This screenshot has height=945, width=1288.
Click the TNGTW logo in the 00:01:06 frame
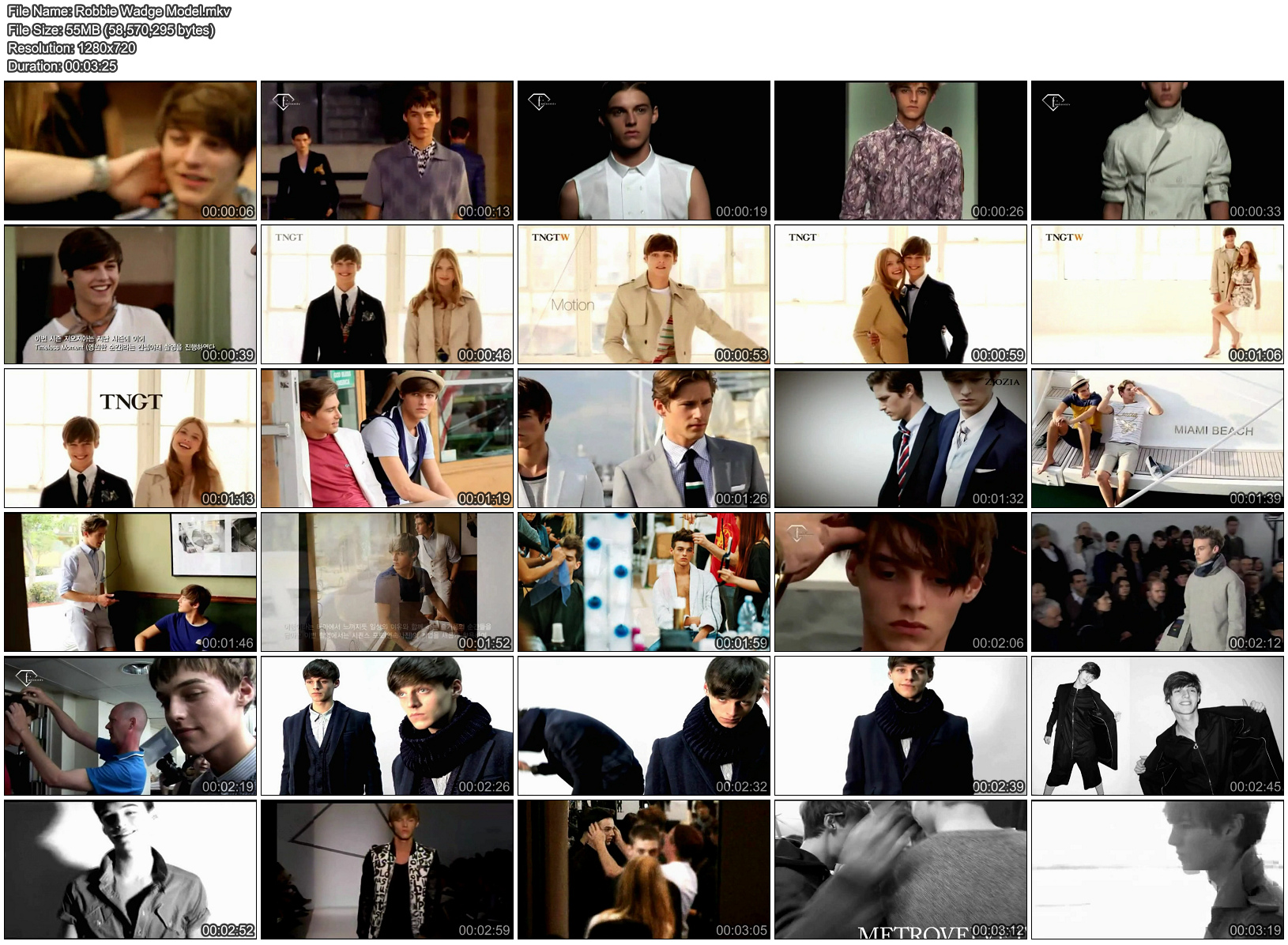pos(1064,237)
